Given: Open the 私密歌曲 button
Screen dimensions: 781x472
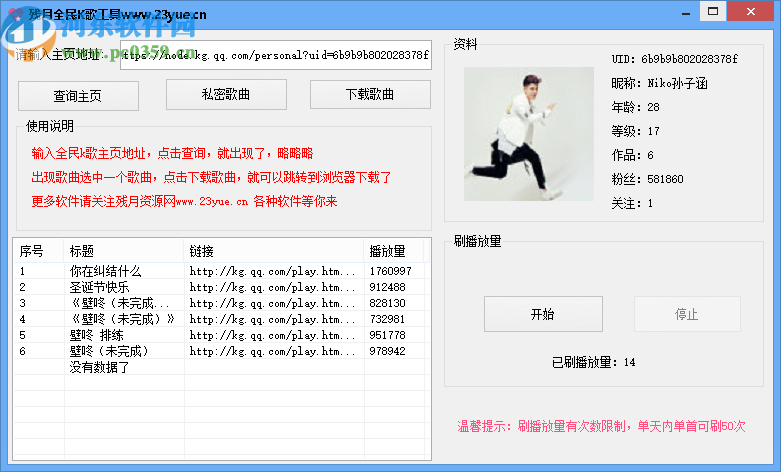Looking at the screenshot, I should (x=226, y=94).
